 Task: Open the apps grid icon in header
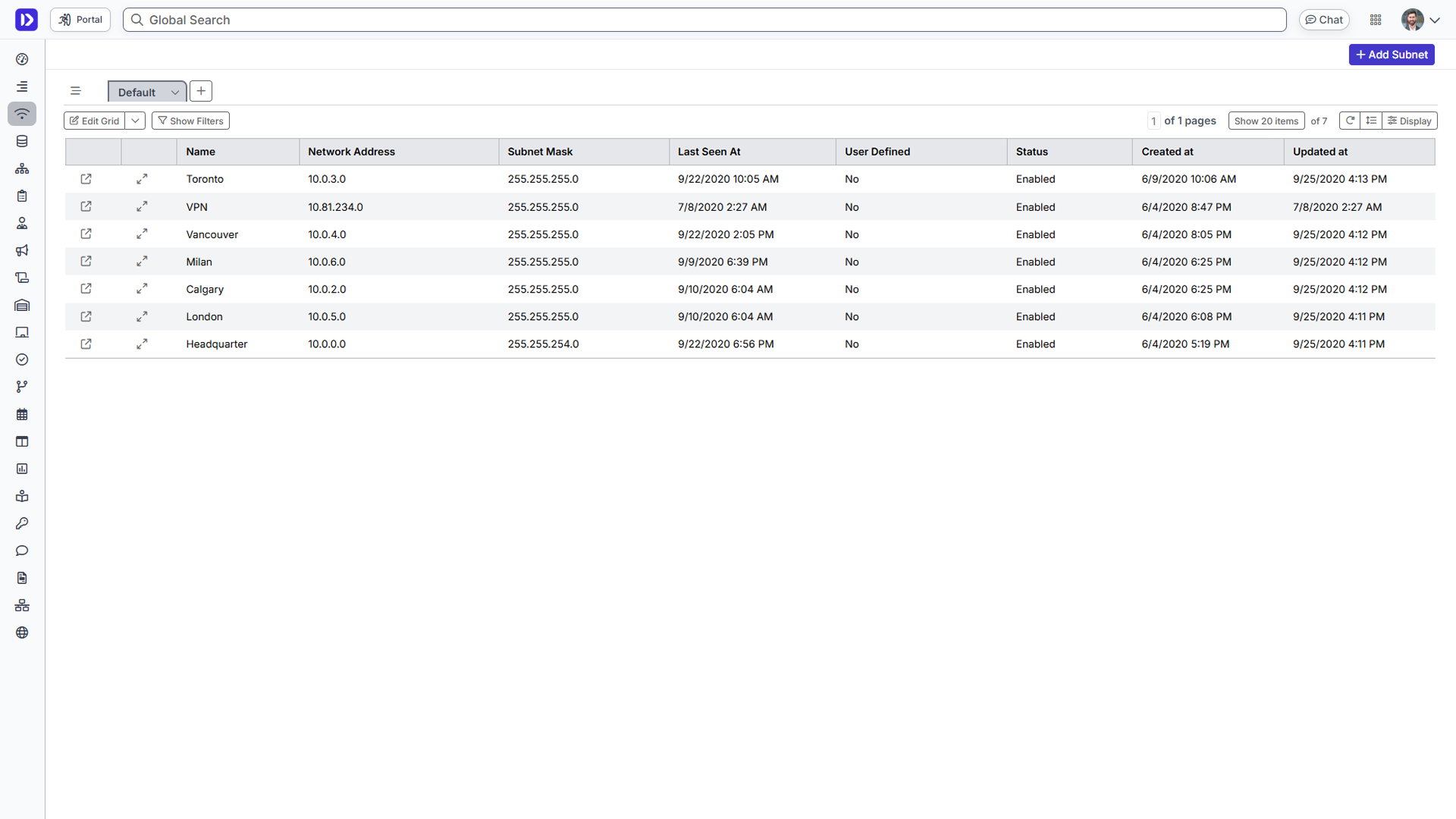(x=1376, y=20)
